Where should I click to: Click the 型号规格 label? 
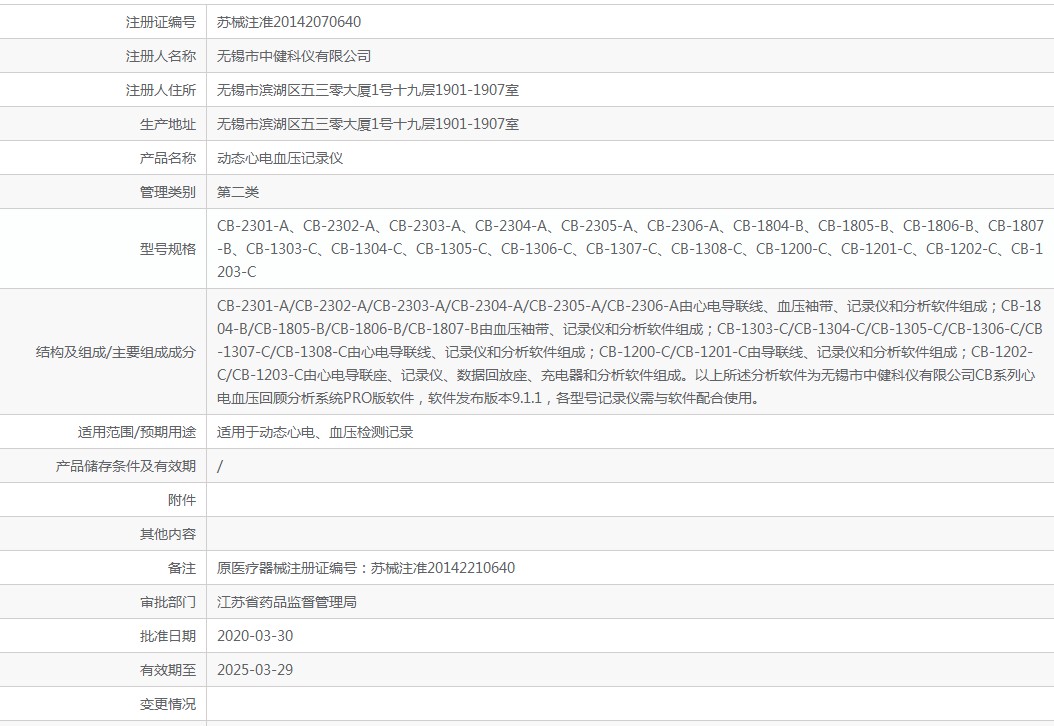coord(168,249)
